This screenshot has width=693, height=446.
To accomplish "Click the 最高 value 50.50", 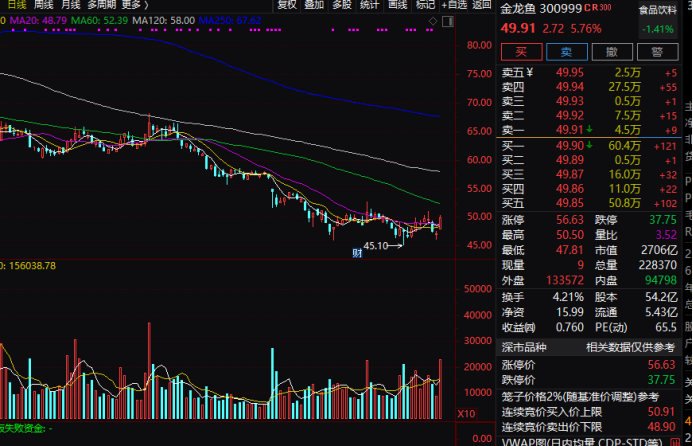I will [x=570, y=235].
